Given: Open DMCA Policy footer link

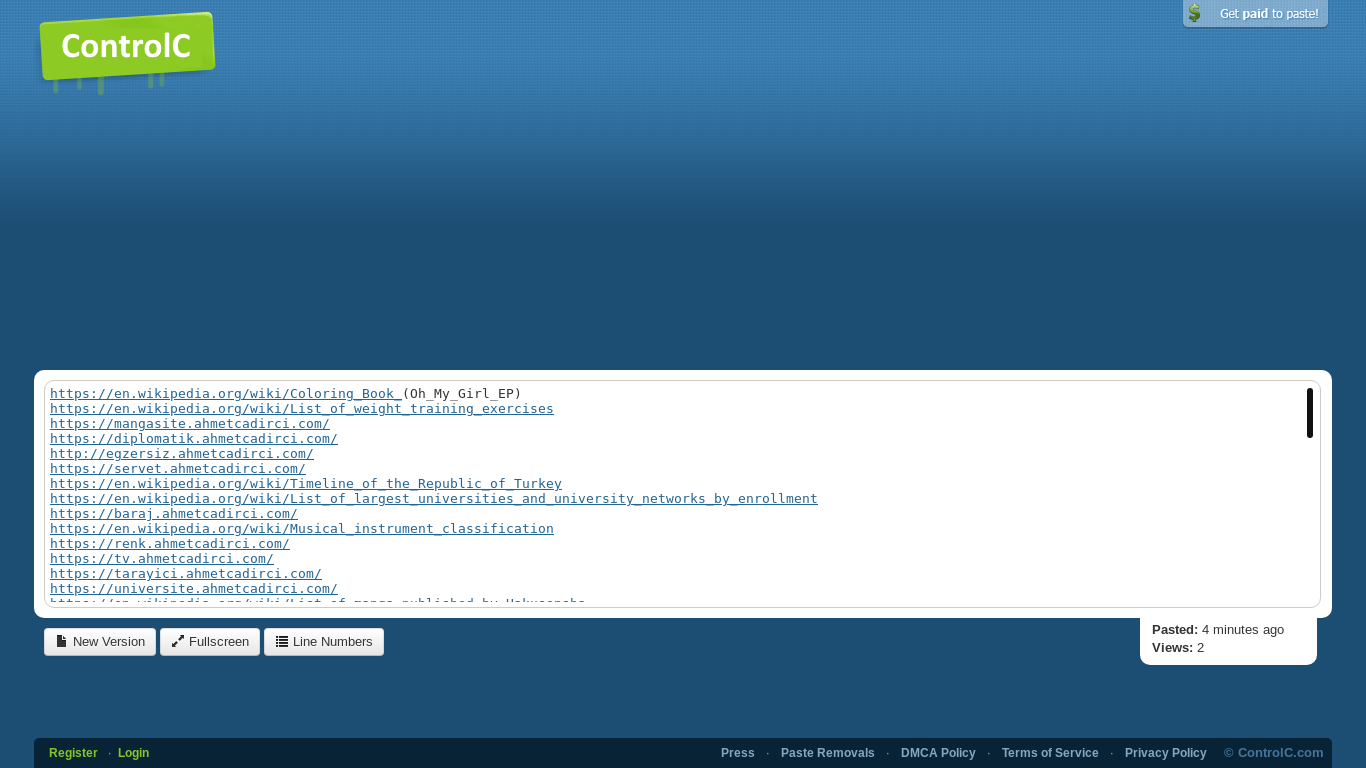Looking at the screenshot, I should tap(938, 753).
